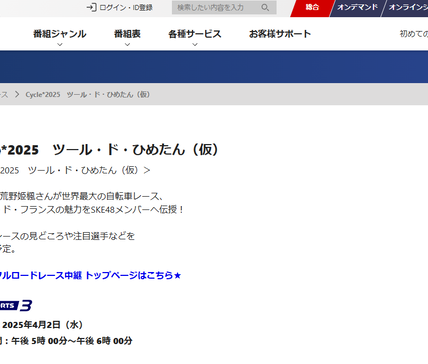The height and width of the screenshot is (364, 428).
Task: Click the Cycle*2025 ツール・ド・ひめたん breadcrumb
Action: pos(88,94)
